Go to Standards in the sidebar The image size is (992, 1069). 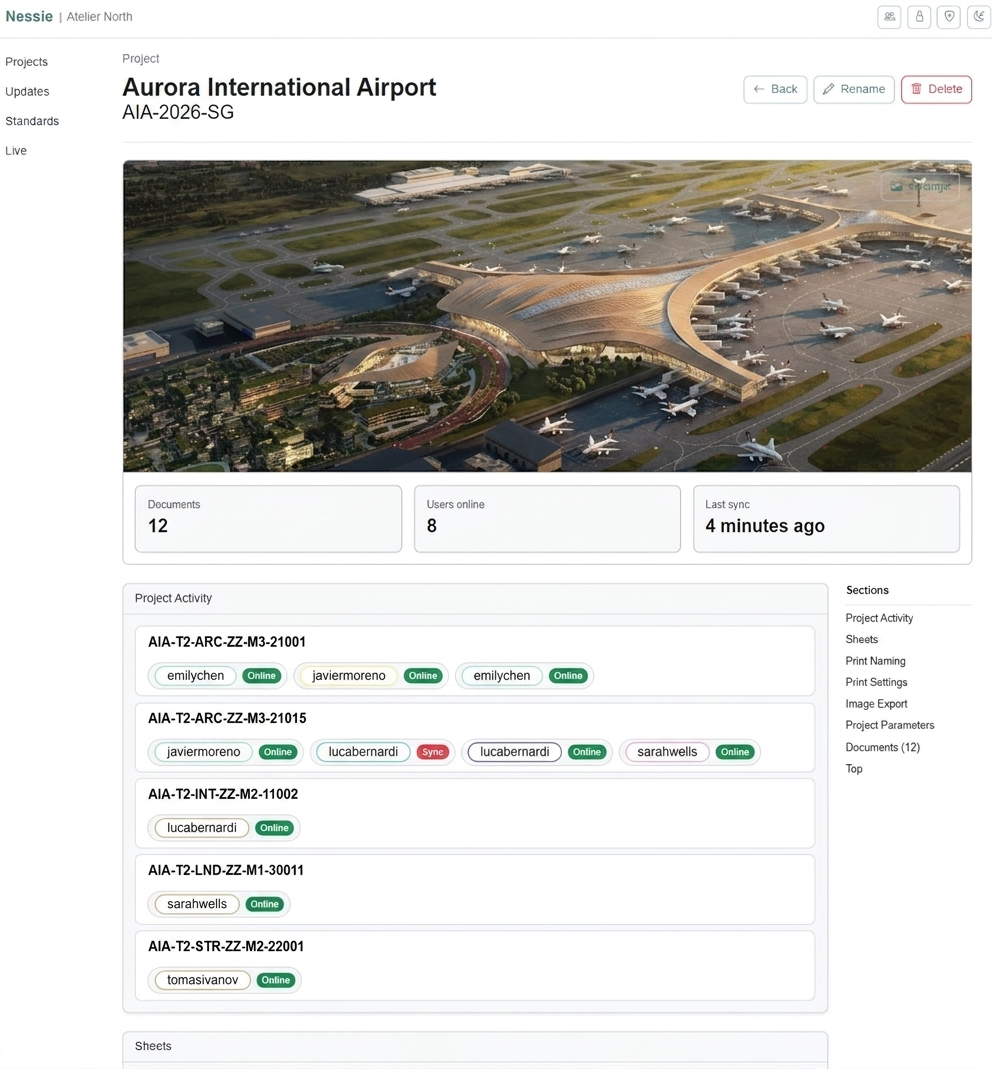pos(32,121)
